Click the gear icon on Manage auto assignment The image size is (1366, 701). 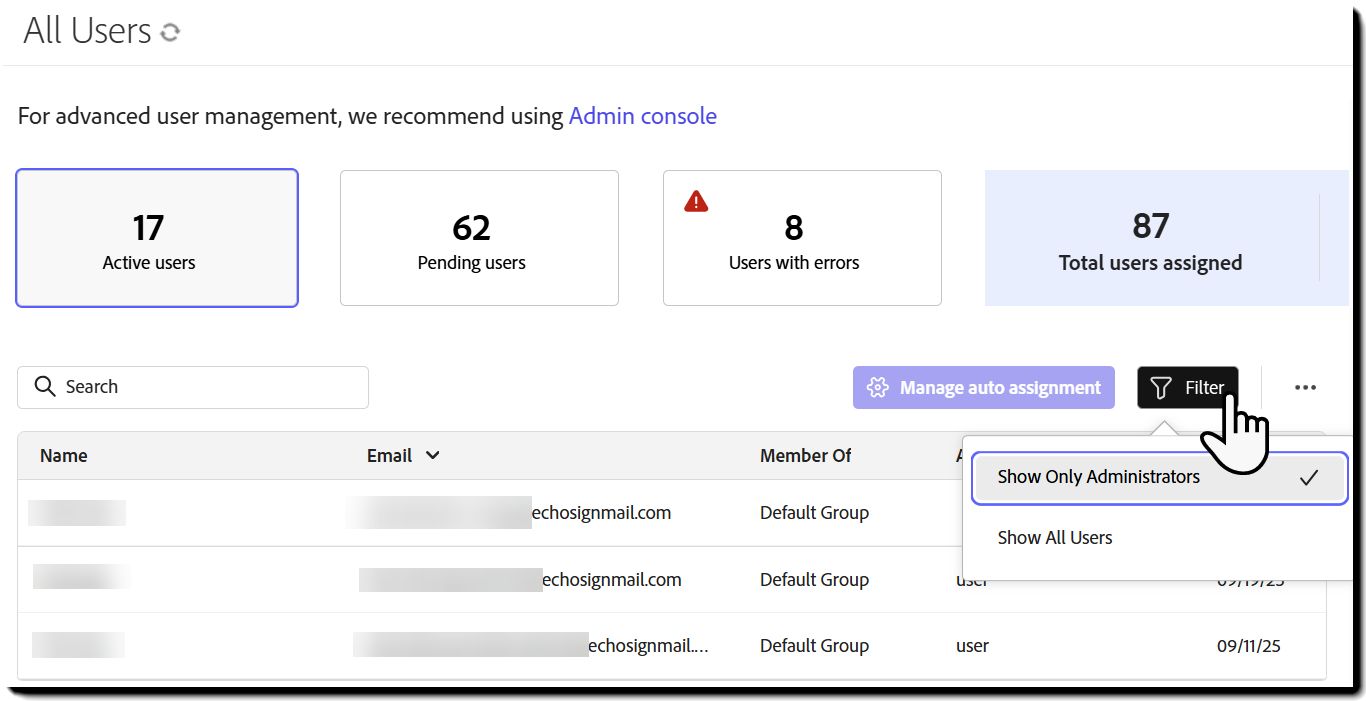(x=877, y=388)
